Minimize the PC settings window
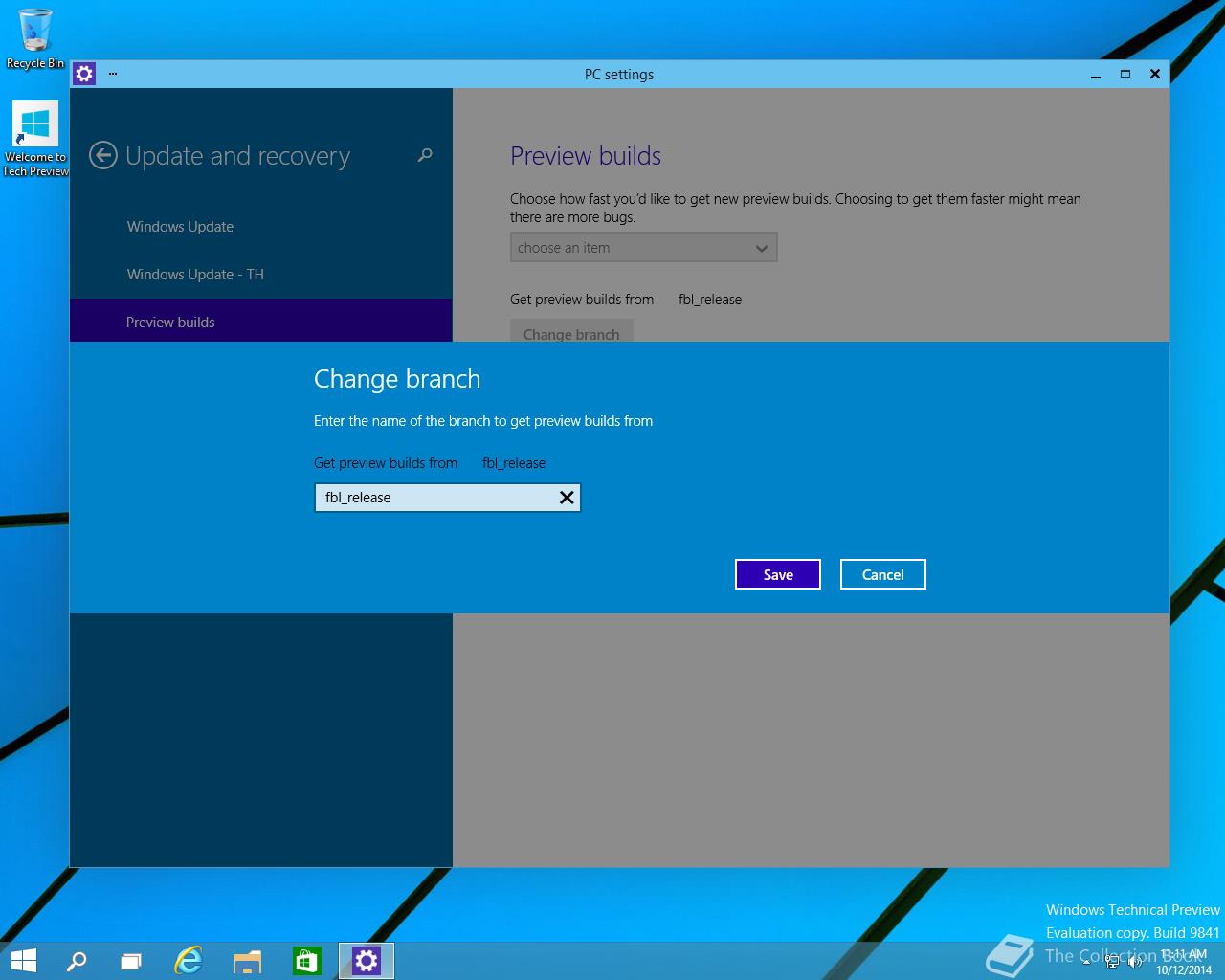Image resolution: width=1225 pixels, height=980 pixels. pos(1096,74)
